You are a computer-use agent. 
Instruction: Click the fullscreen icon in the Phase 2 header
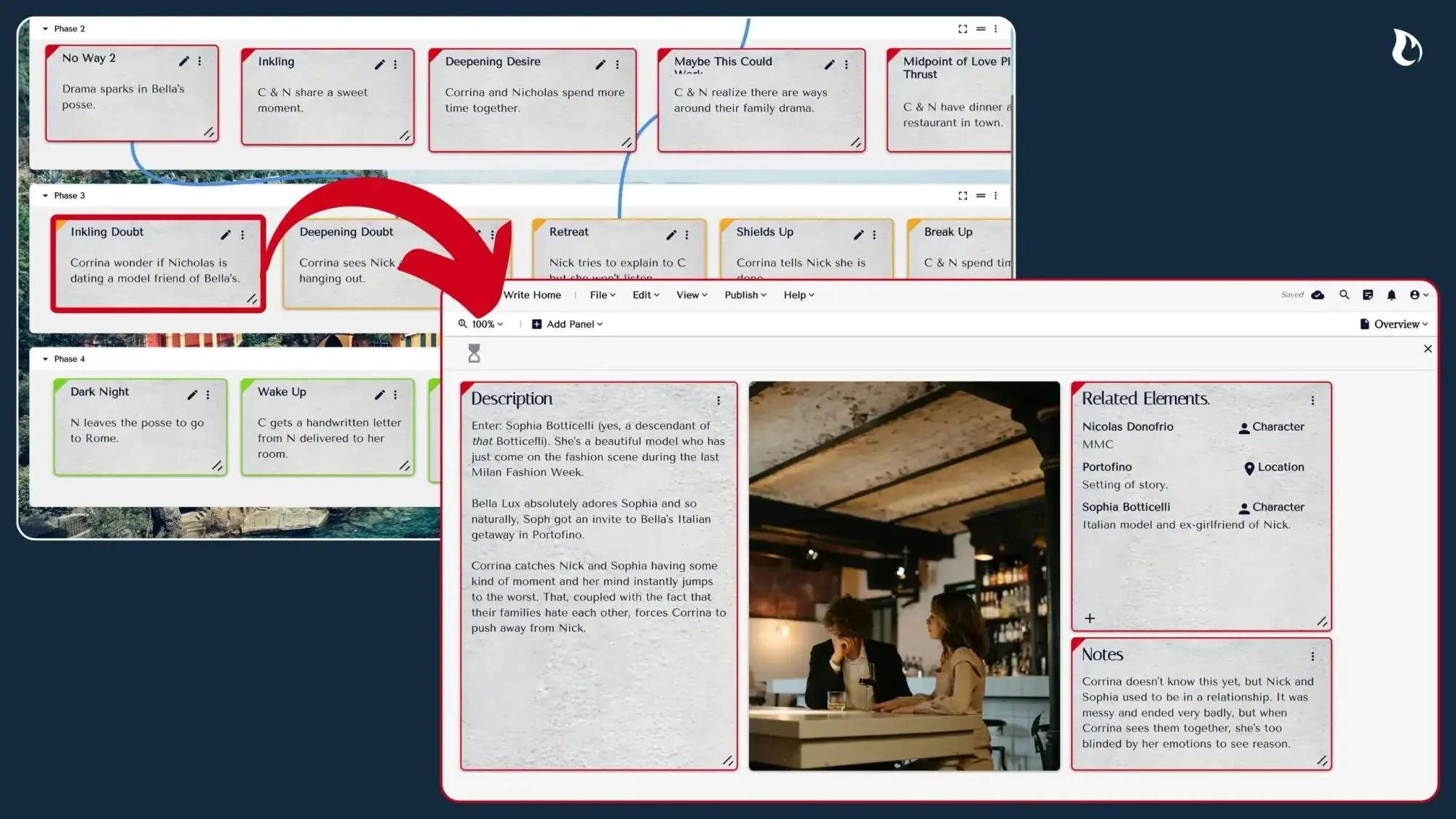click(962, 29)
